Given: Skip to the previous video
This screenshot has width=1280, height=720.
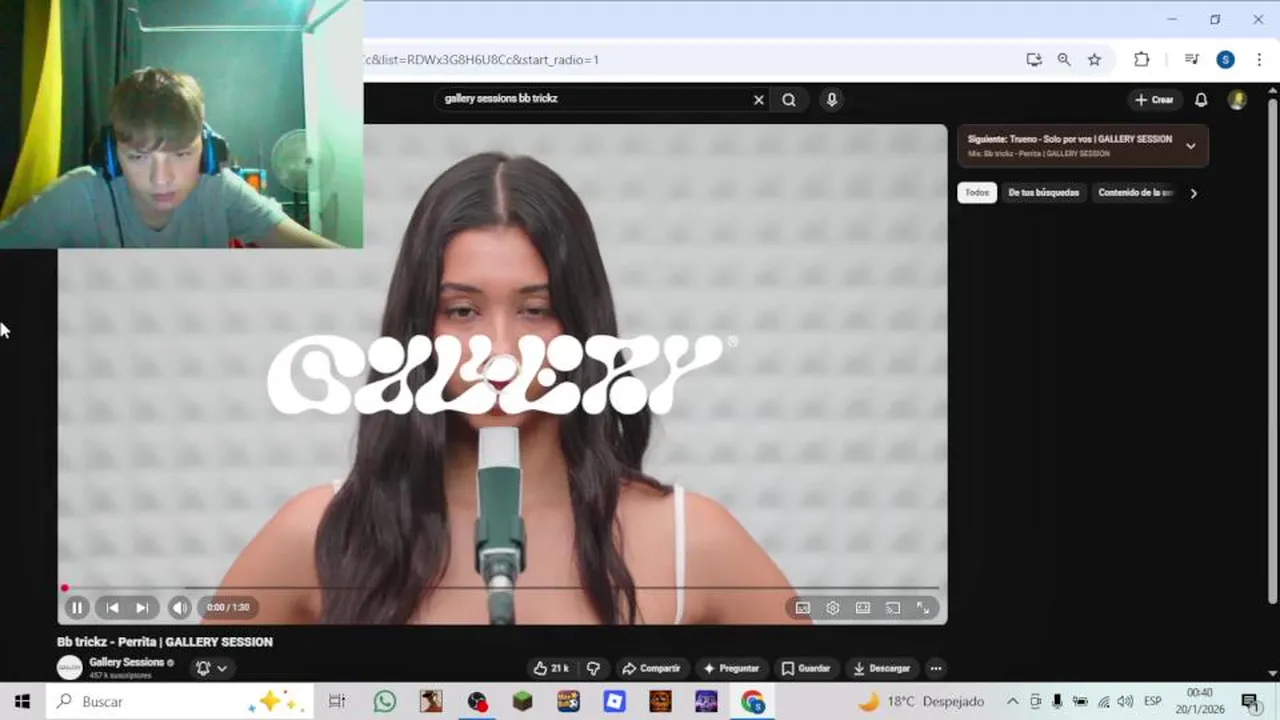Looking at the screenshot, I should [112, 607].
